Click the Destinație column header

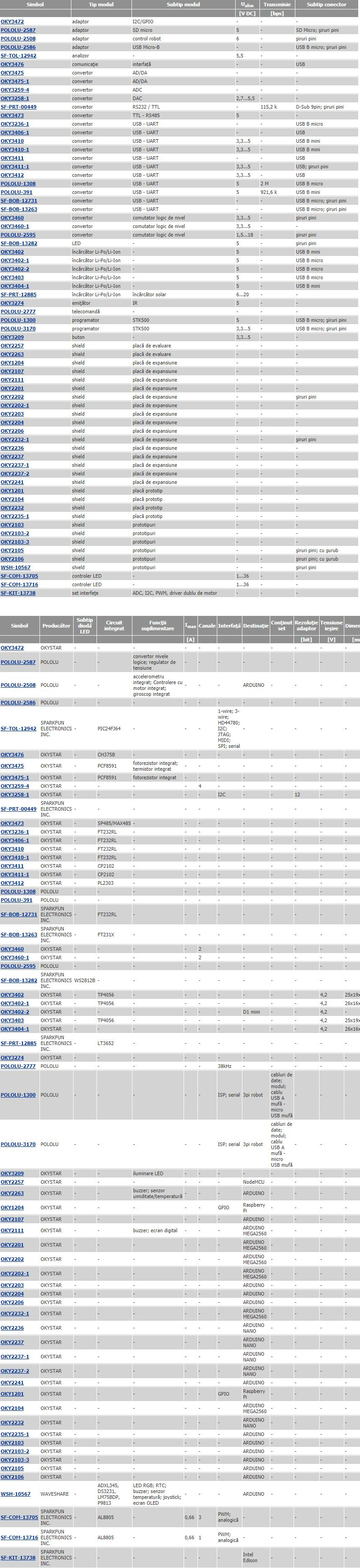pos(256,626)
